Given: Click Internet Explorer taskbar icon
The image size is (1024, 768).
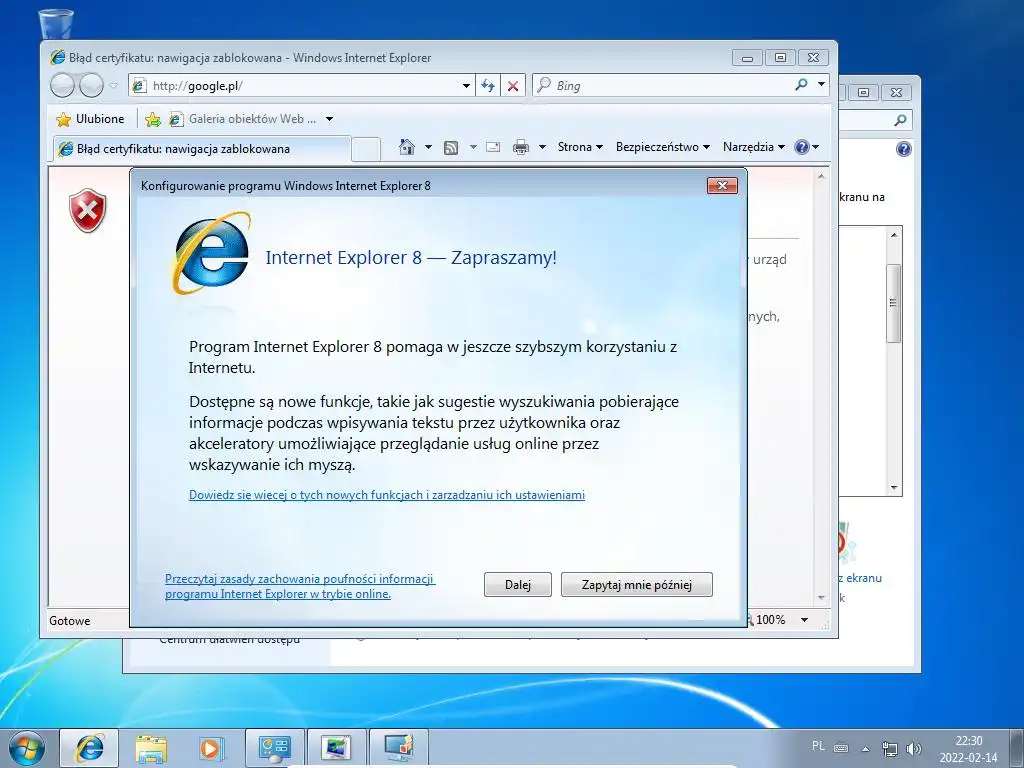Looking at the screenshot, I should point(89,748).
